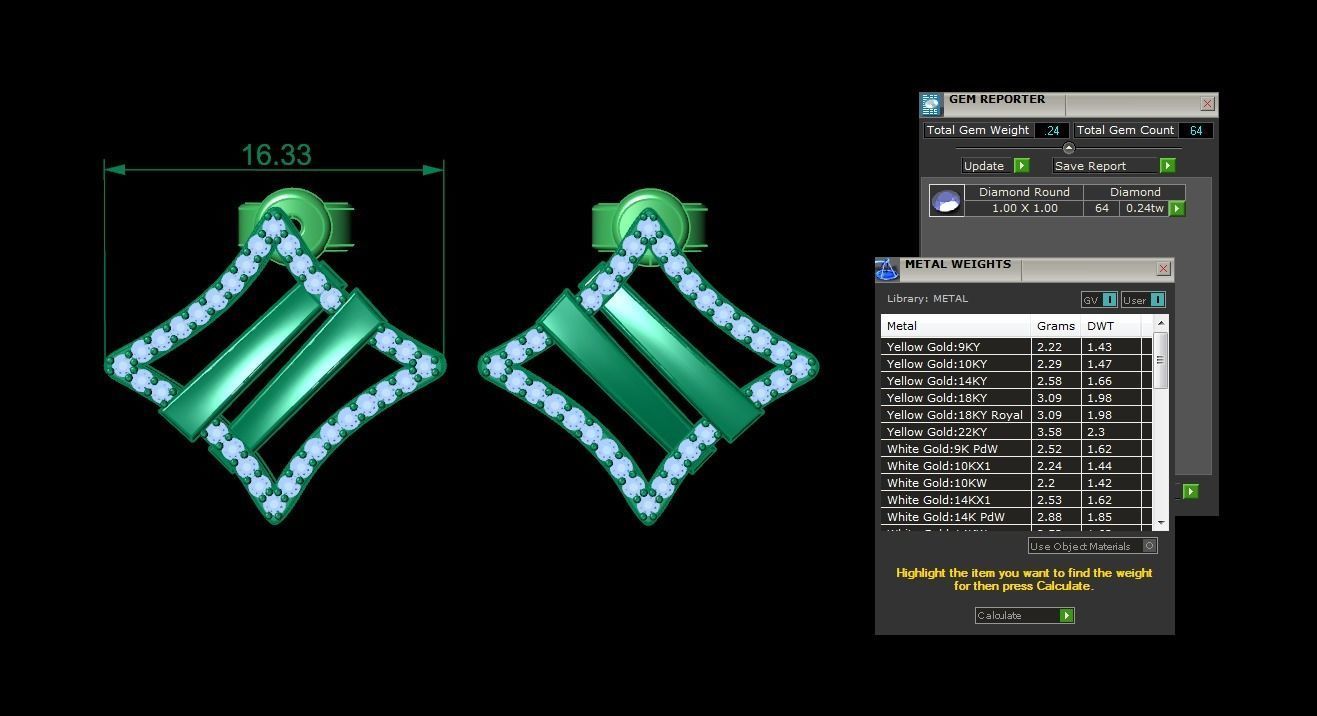Click the Library: METAL label
Viewport: 1317px width, 716px height.
click(927, 299)
